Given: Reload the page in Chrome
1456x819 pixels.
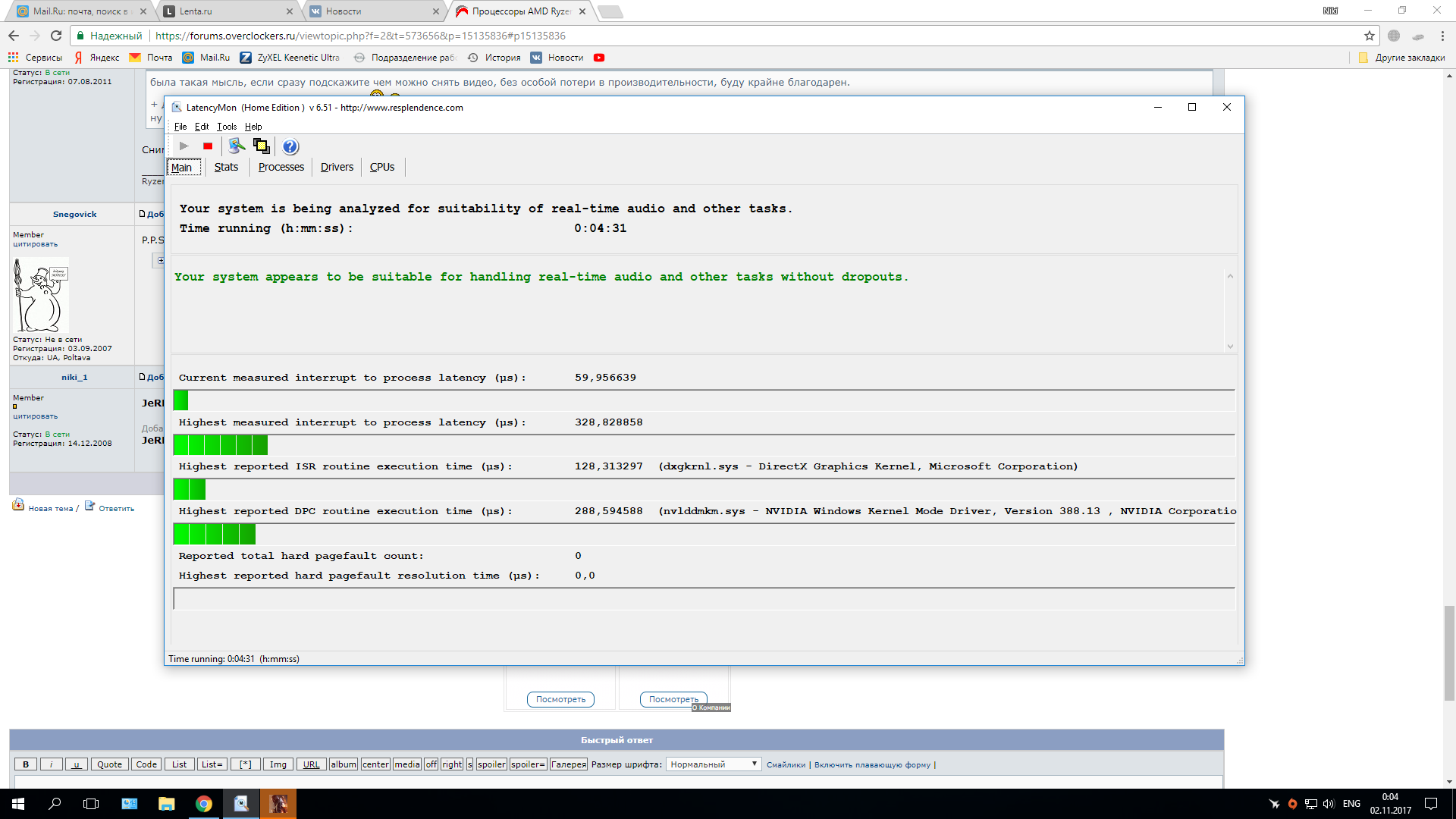Looking at the screenshot, I should pyautogui.click(x=55, y=36).
